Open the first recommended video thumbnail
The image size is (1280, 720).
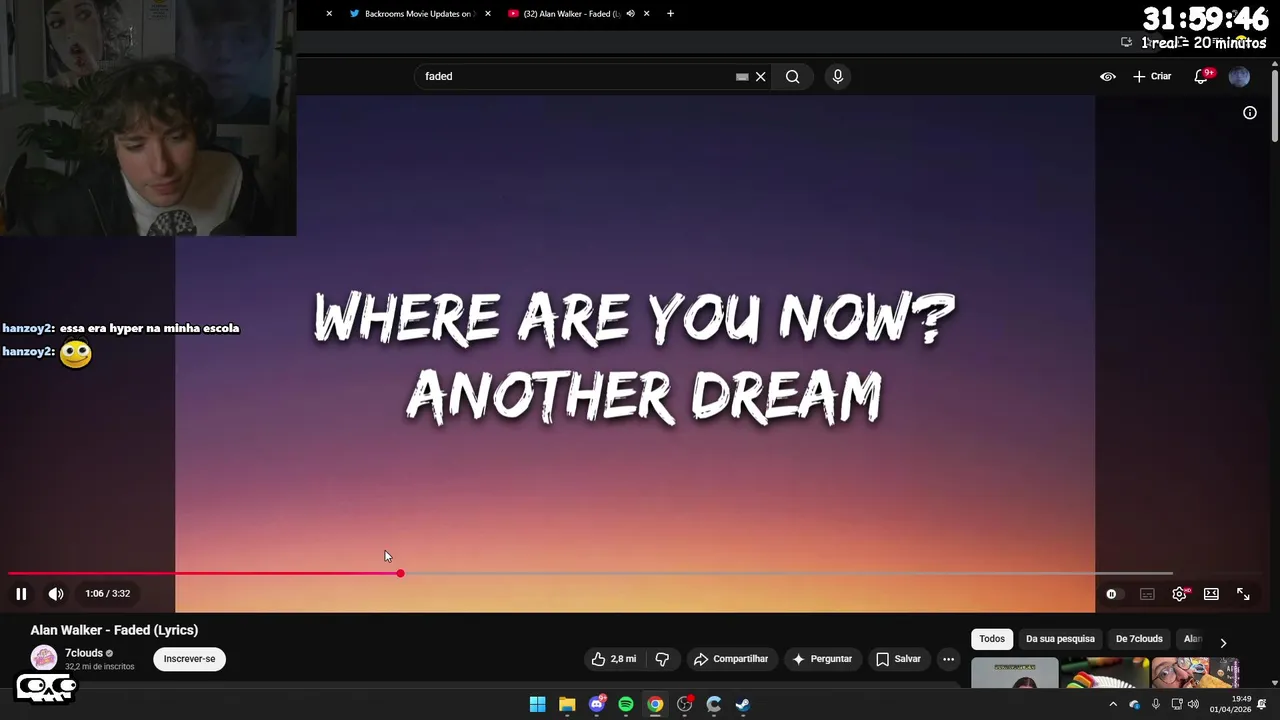pos(1014,673)
